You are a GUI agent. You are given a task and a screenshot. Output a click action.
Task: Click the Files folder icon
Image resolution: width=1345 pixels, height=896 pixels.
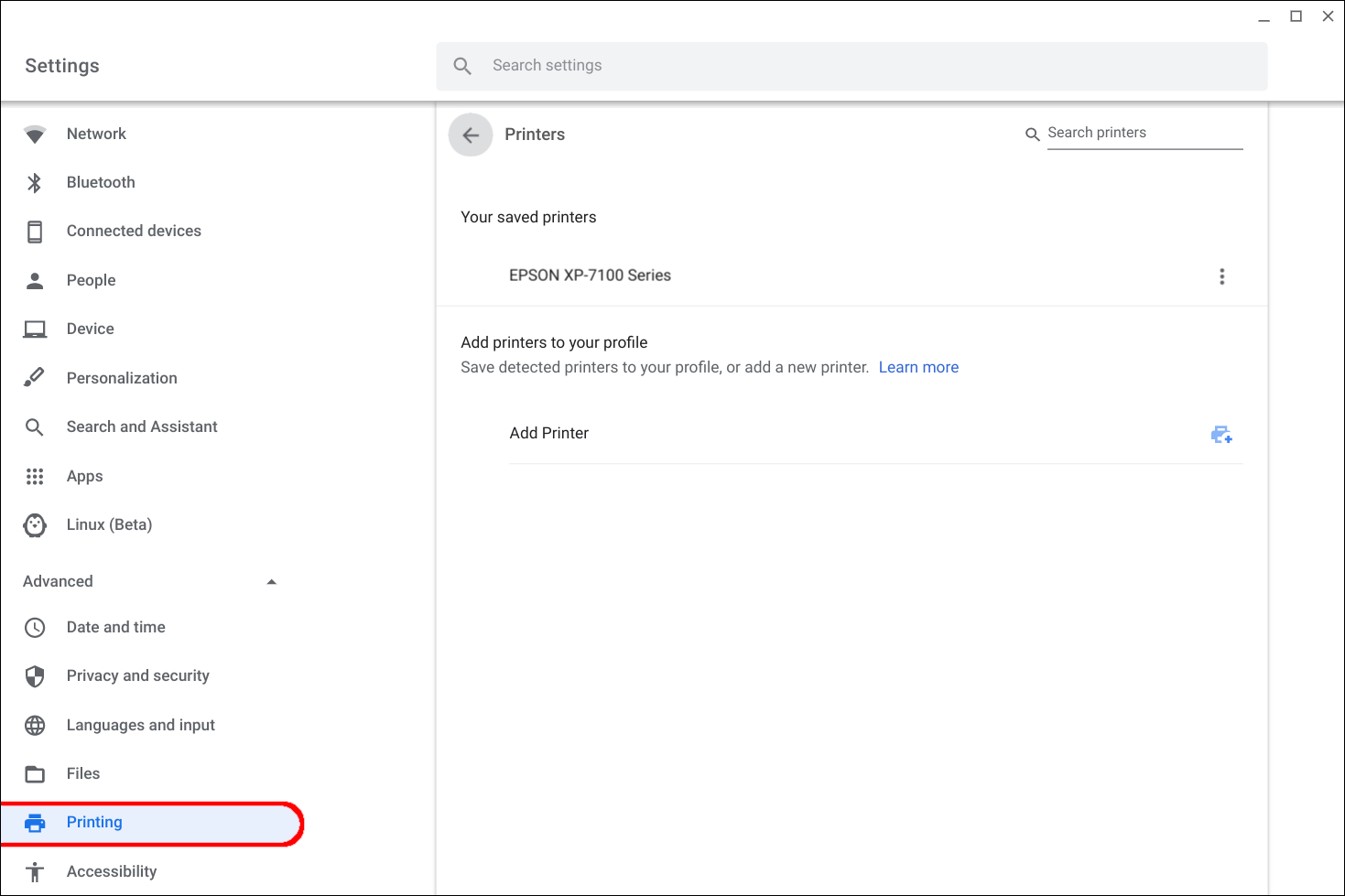pos(35,774)
